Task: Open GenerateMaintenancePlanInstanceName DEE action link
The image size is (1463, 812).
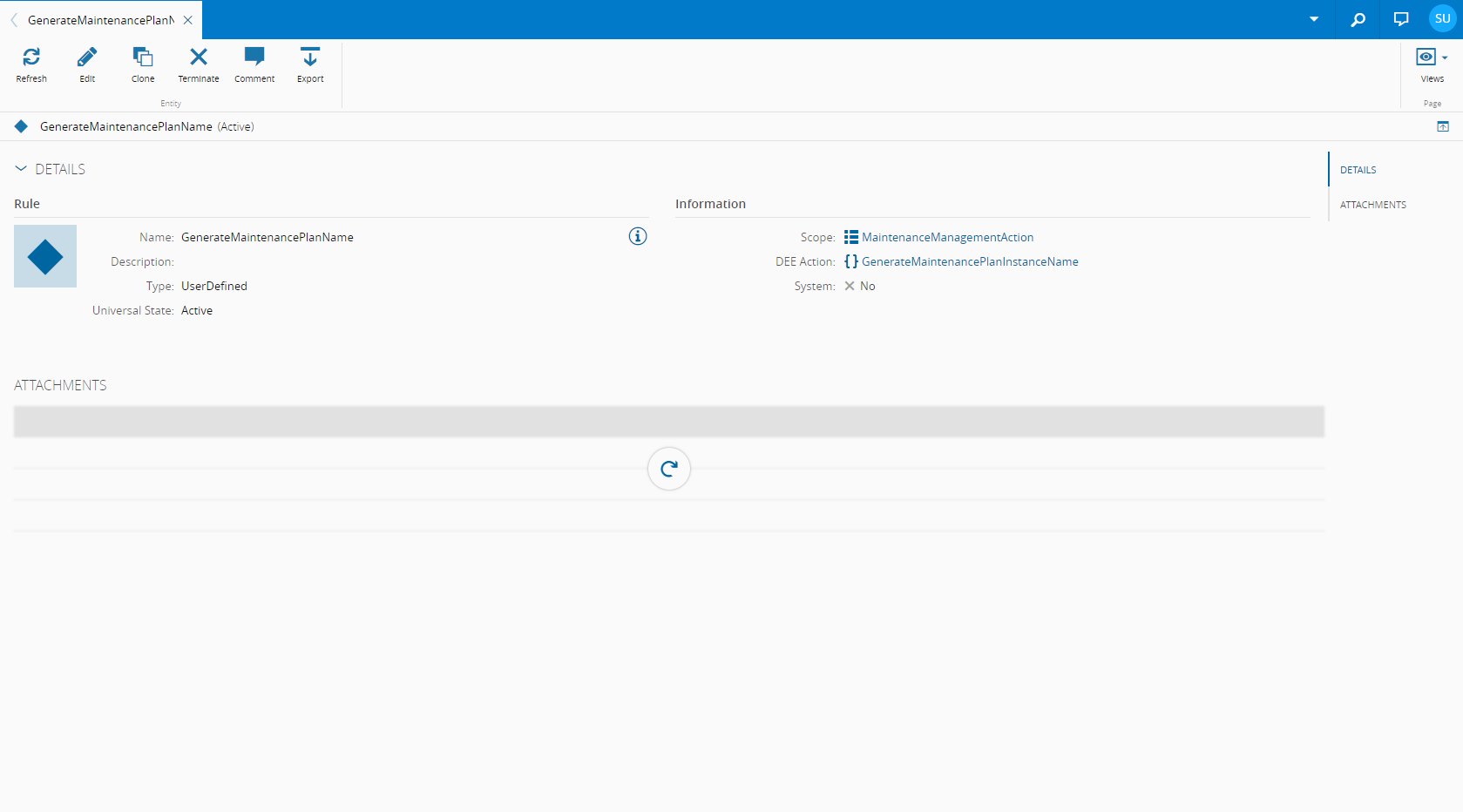Action: click(x=970, y=261)
